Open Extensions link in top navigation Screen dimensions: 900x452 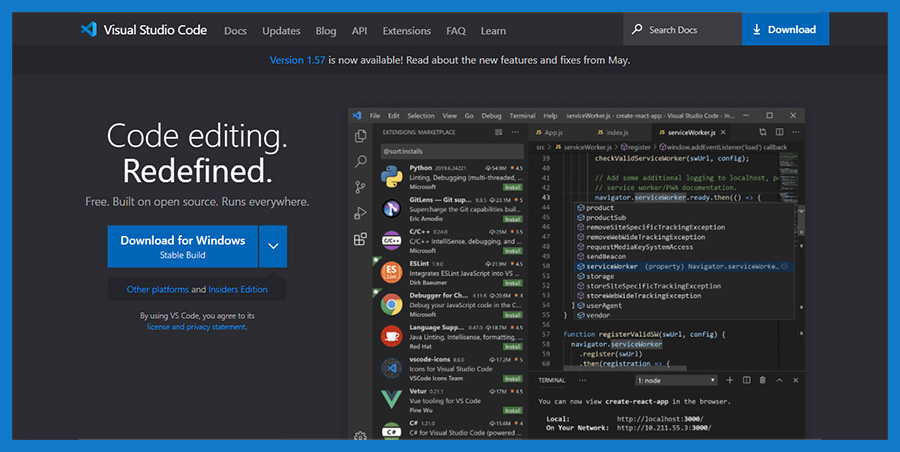tap(406, 30)
